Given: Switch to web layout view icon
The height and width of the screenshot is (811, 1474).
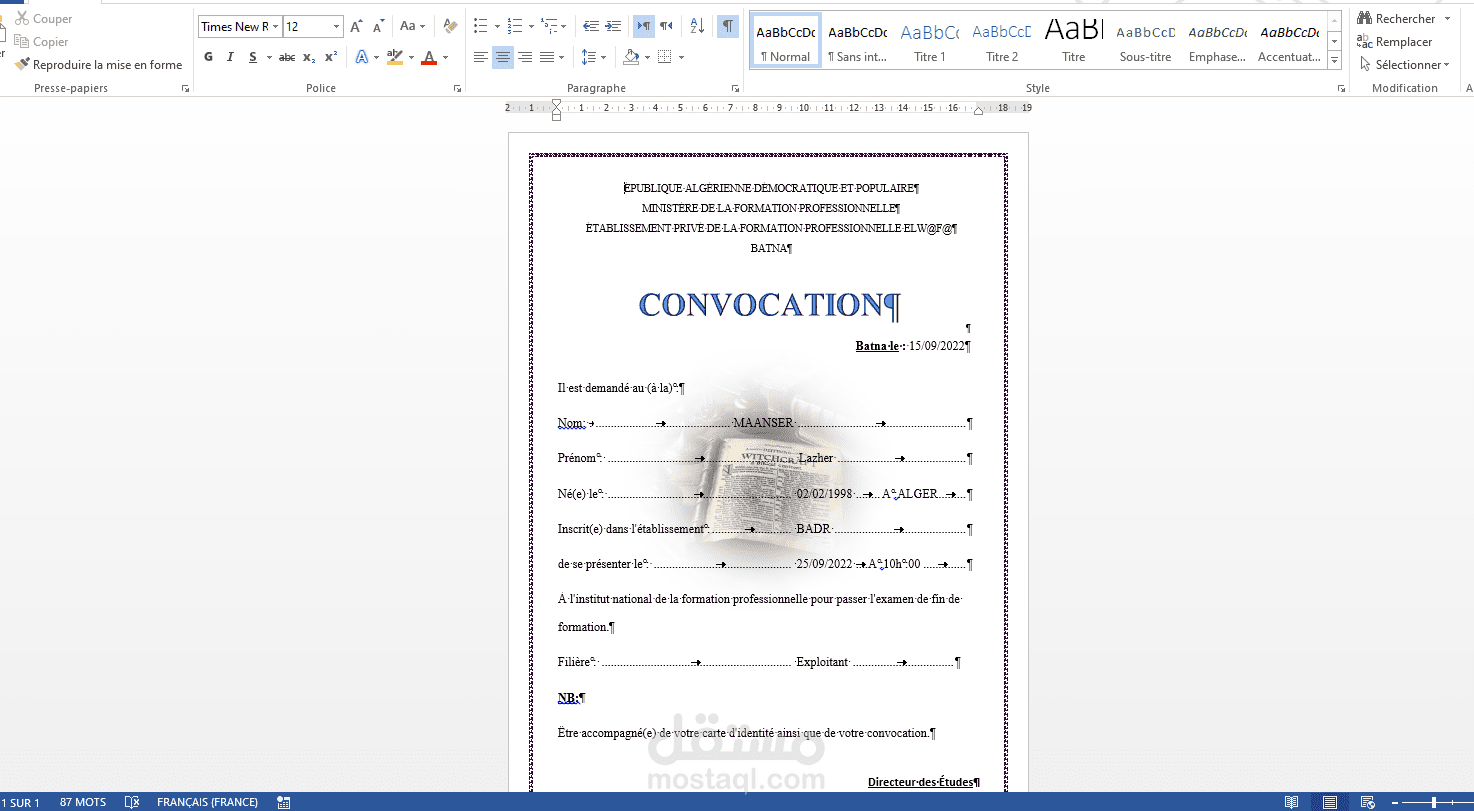Looking at the screenshot, I should [1367, 802].
